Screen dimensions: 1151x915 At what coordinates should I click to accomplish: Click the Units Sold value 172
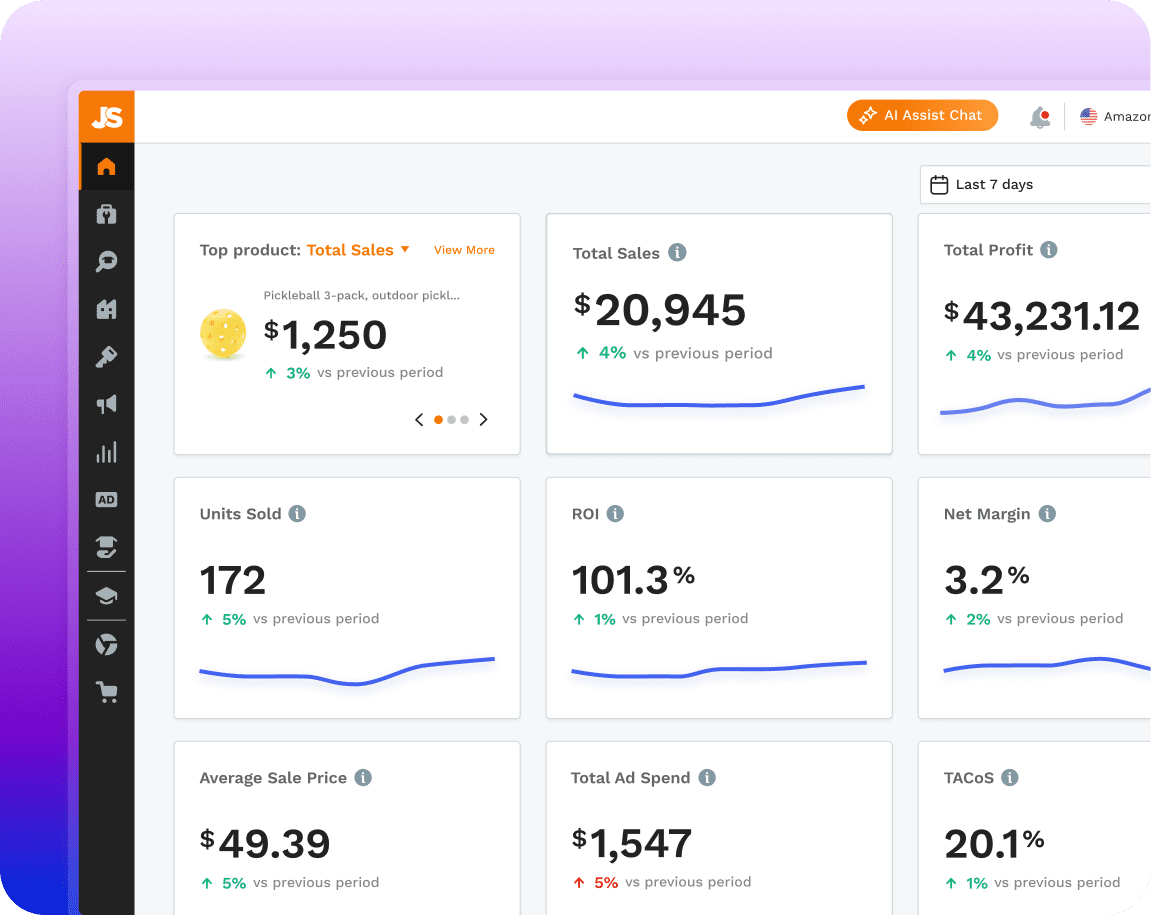point(233,580)
